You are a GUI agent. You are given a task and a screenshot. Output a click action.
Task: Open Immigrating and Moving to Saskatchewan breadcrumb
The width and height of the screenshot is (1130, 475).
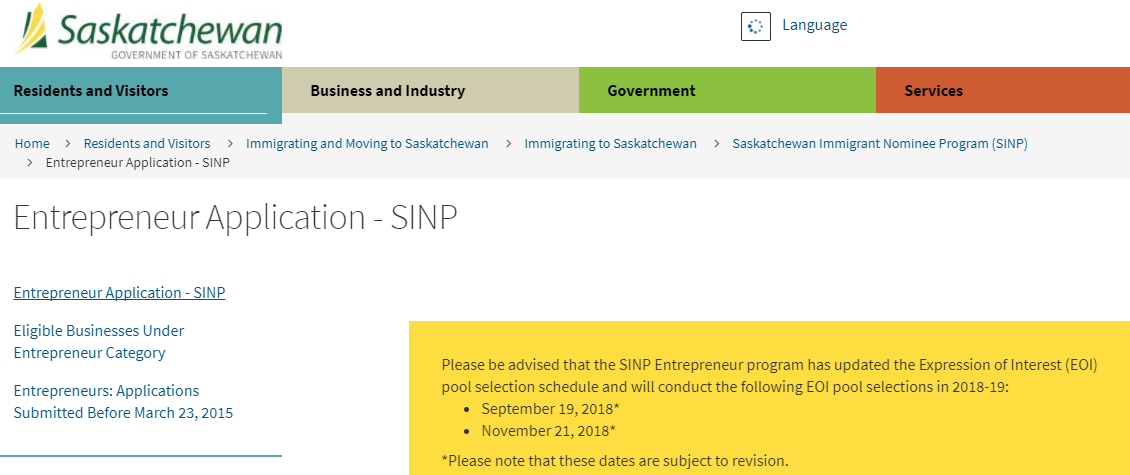[x=368, y=143]
